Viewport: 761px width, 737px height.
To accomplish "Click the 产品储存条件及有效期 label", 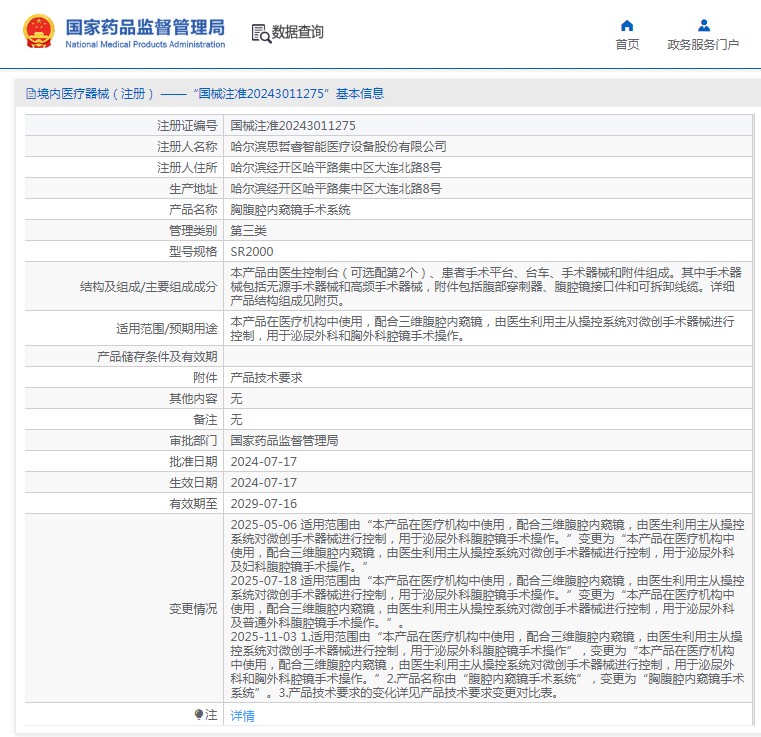I will point(157,357).
